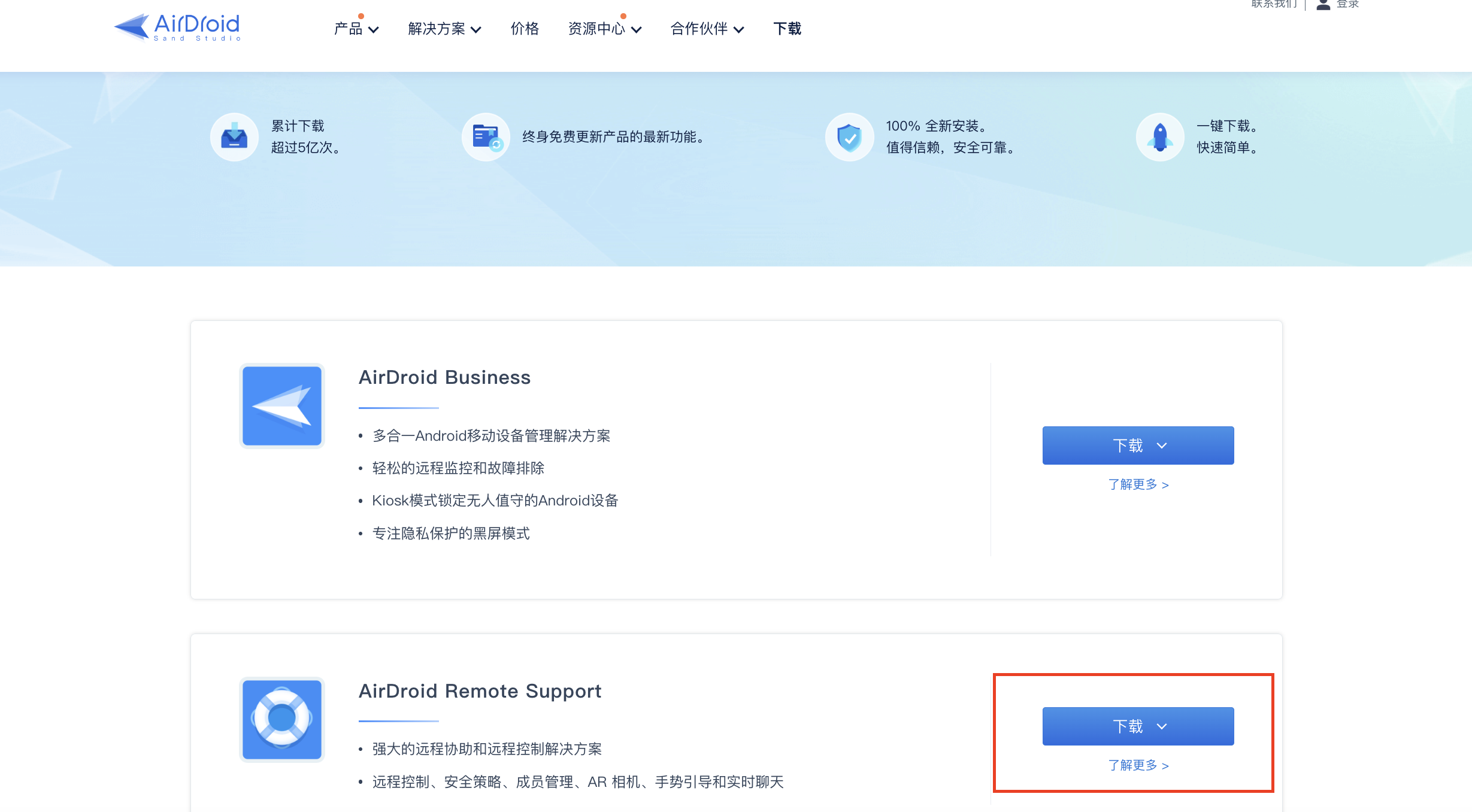Image resolution: width=1472 pixels, height=812 pixels.
Task: Open the 价格 page from navigation
Action: click(x=525, y=29)
